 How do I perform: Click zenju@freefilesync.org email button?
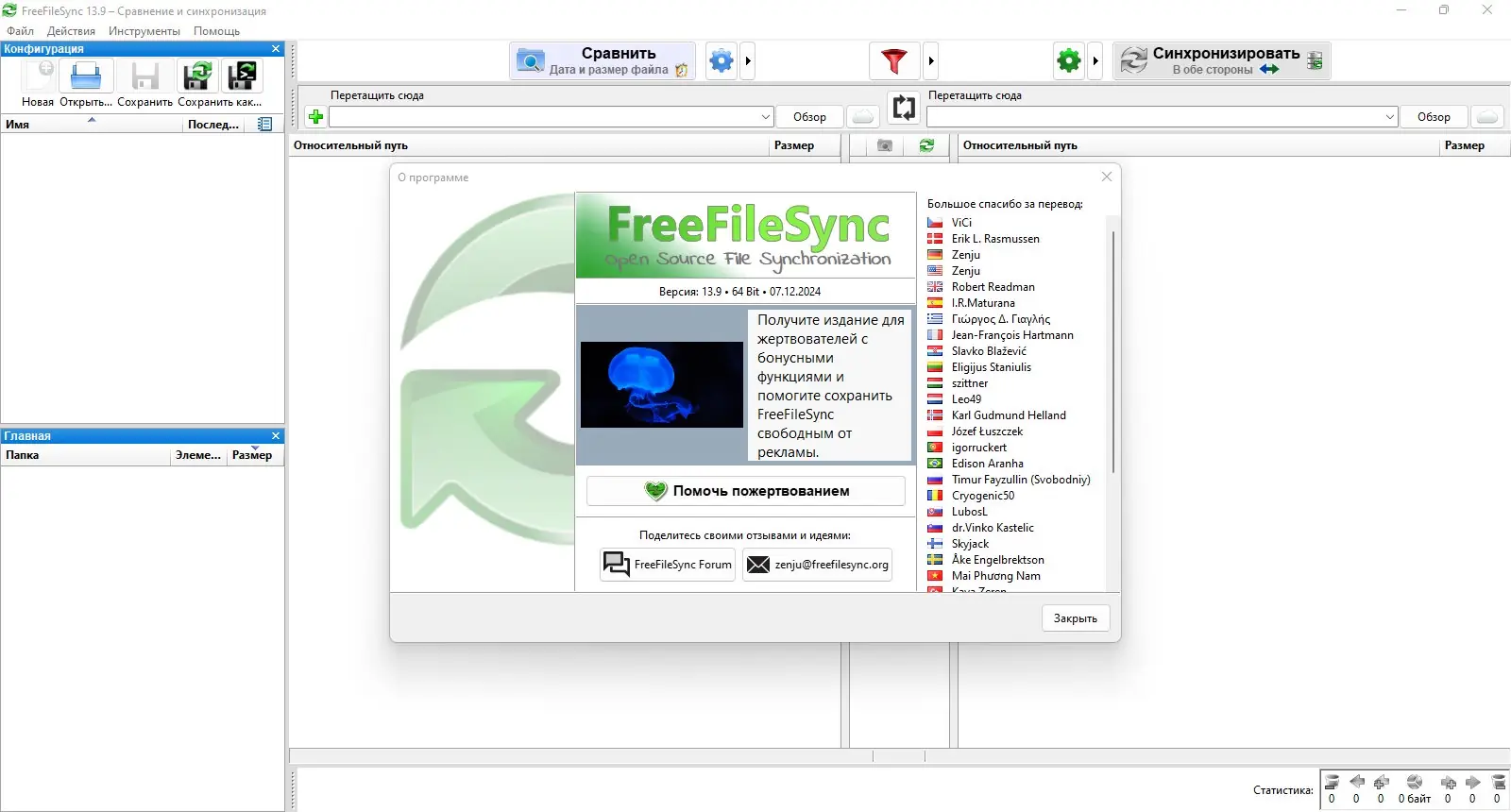click(x=817, y=565)
